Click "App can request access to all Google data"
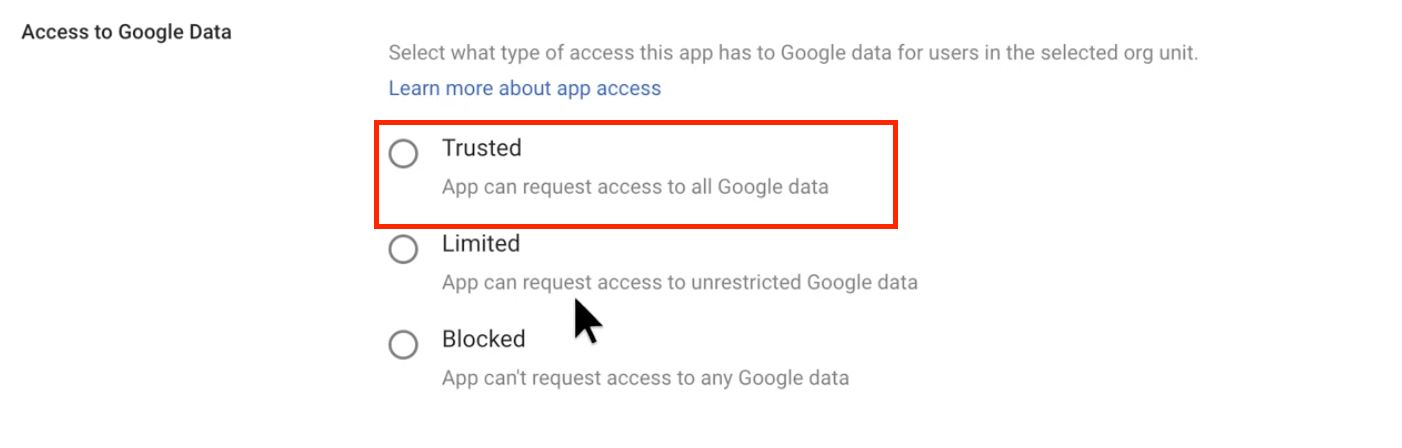The width and height of the screenshot is (1402, 448). [635, 187]
